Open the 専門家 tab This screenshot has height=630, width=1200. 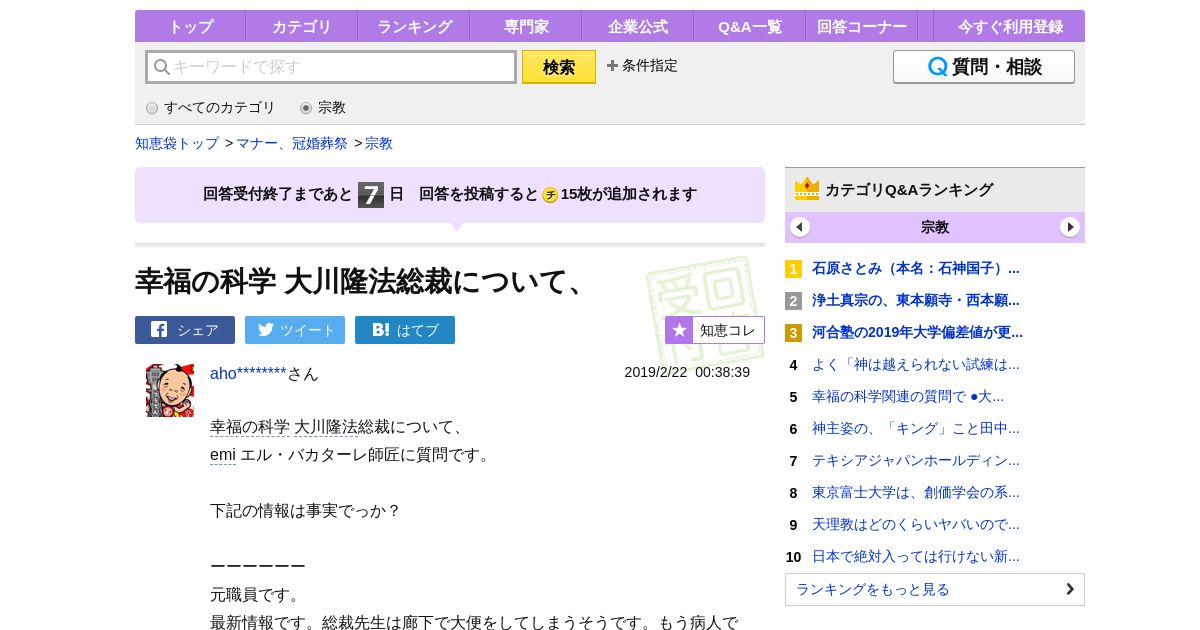tap(526, 26)
